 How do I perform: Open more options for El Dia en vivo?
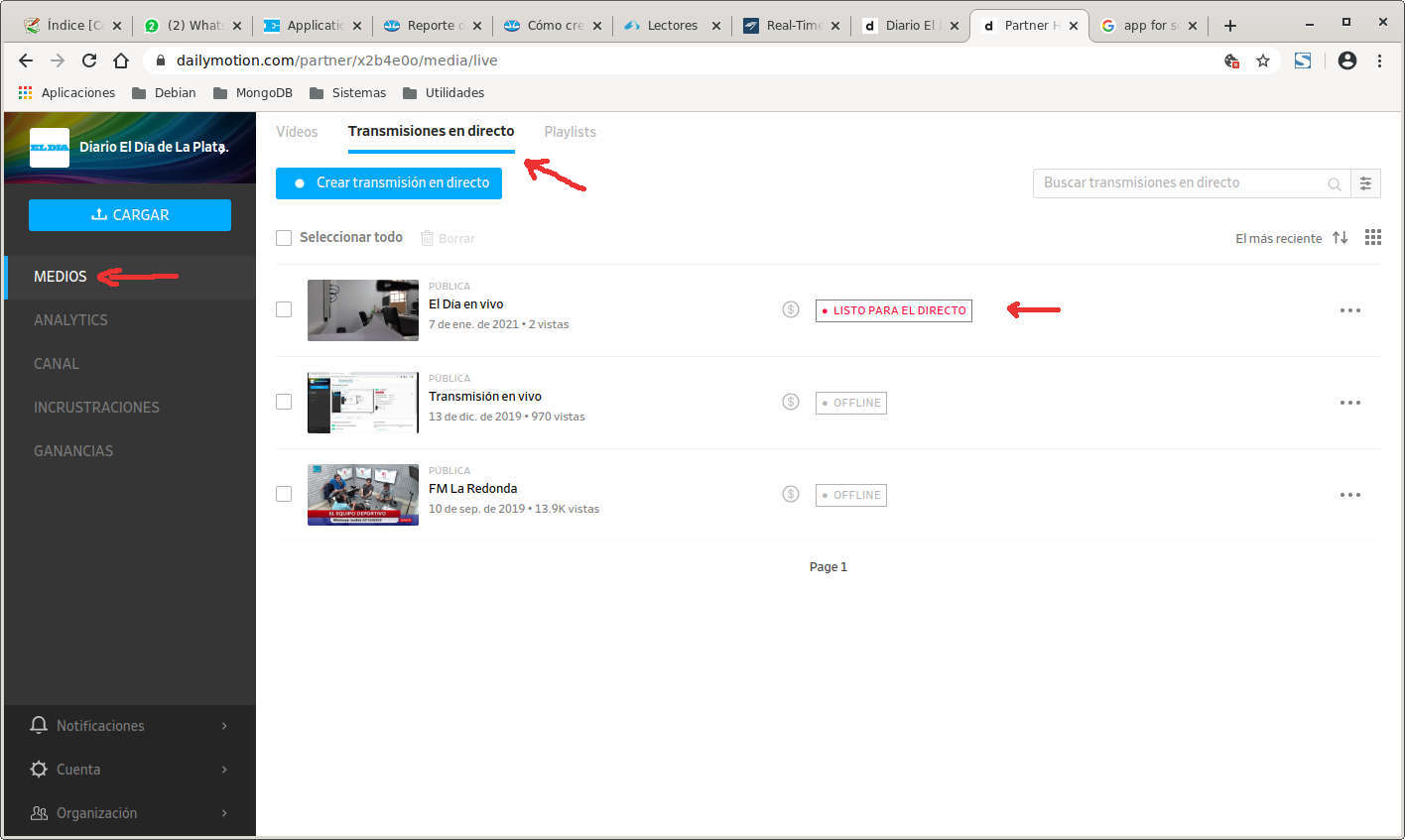[x=1349, y=310]
